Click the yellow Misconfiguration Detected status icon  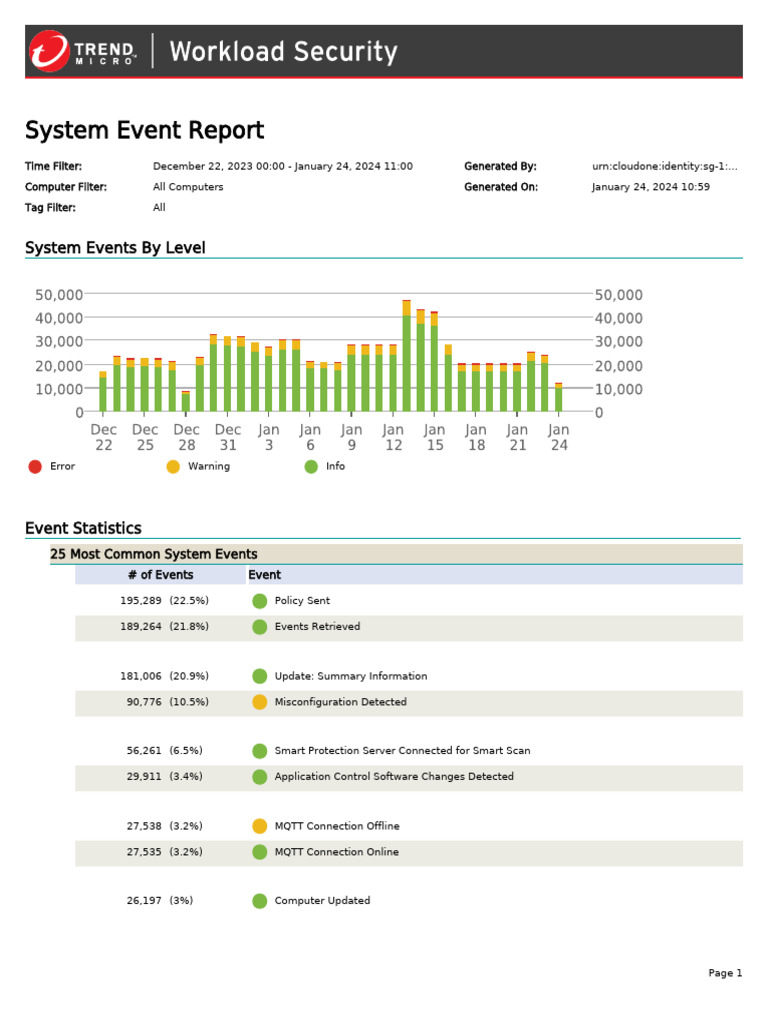coord(260,702)
